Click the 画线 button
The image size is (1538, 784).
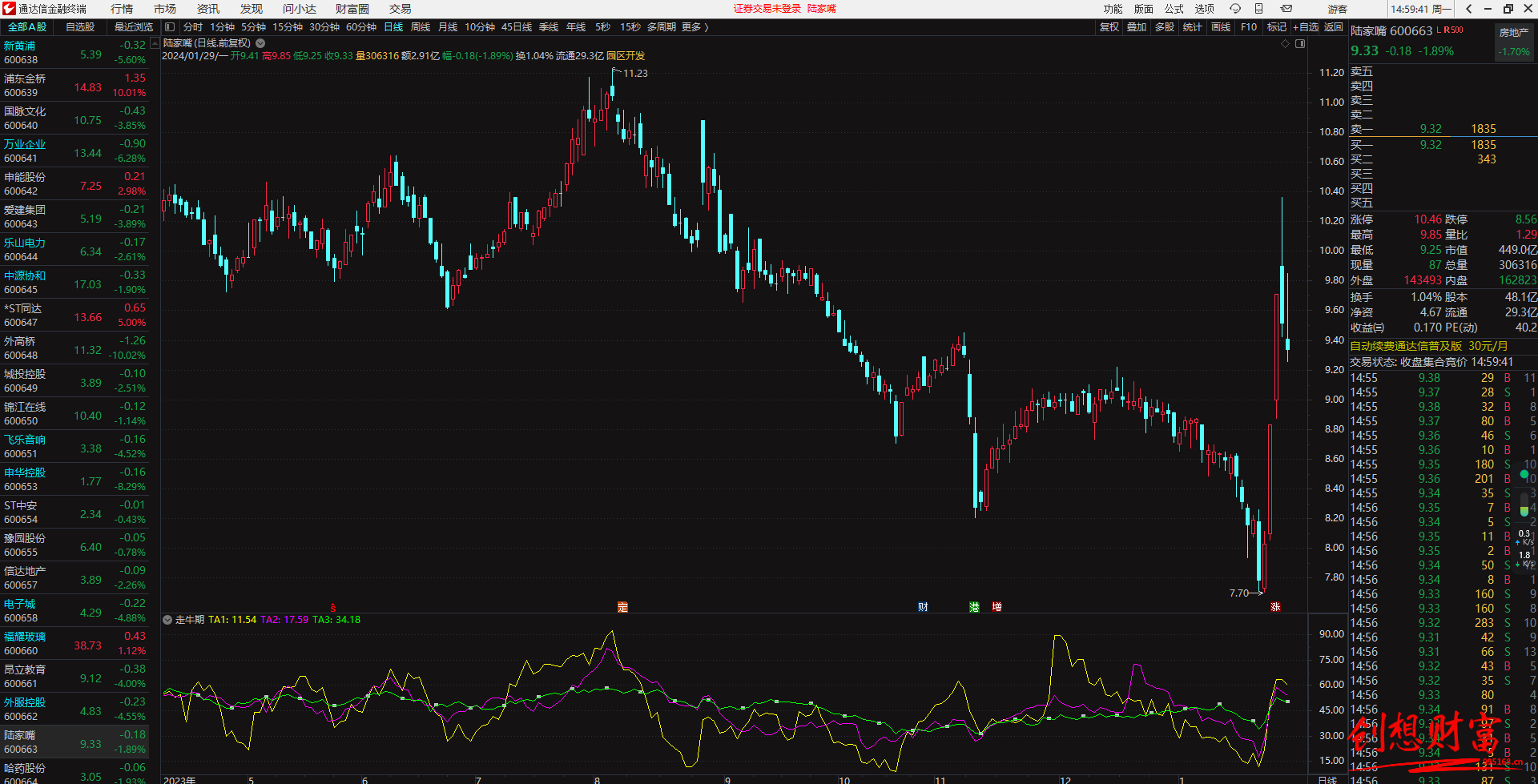(1221, 27)
